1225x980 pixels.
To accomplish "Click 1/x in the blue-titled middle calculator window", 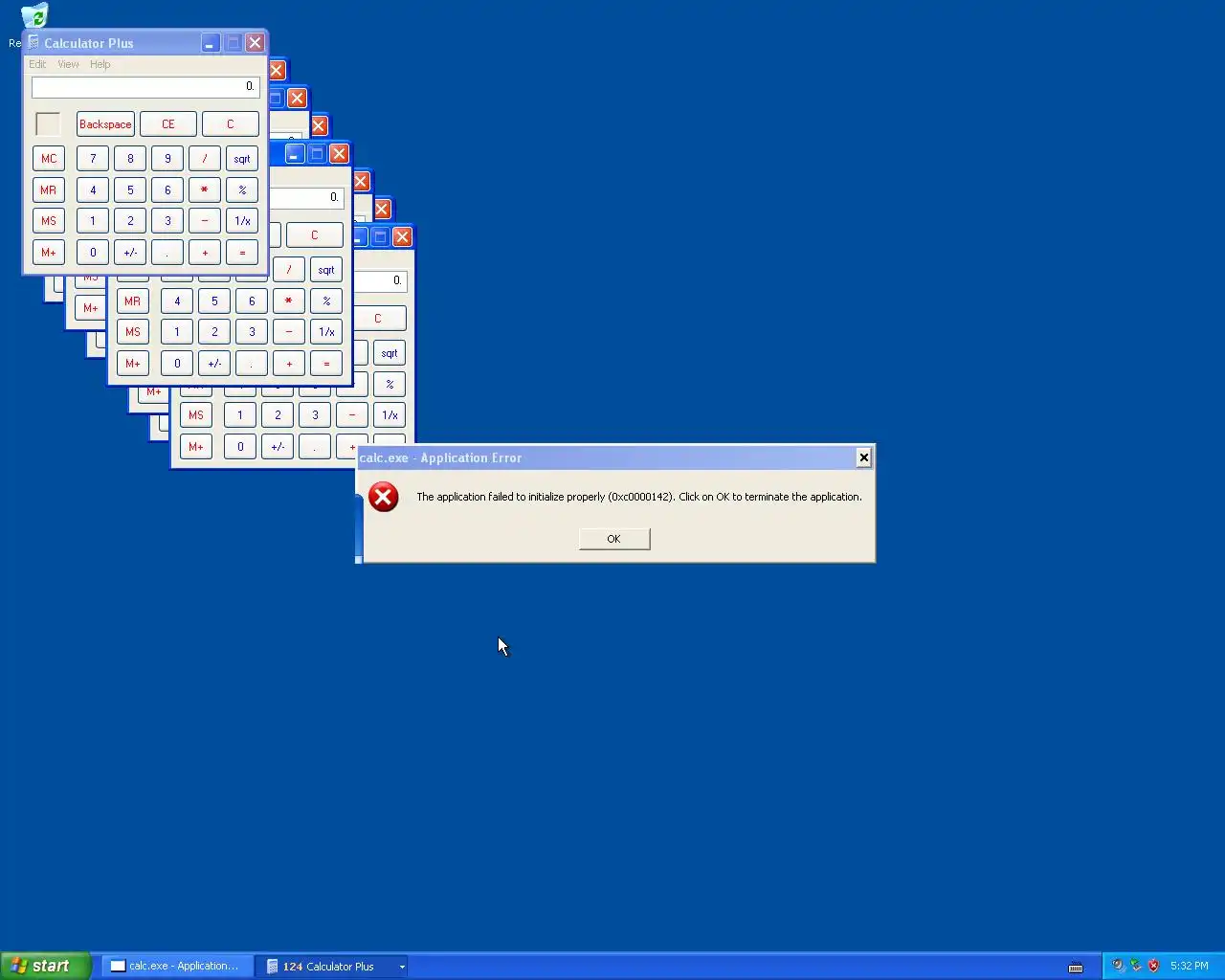I will coord(326,332).
